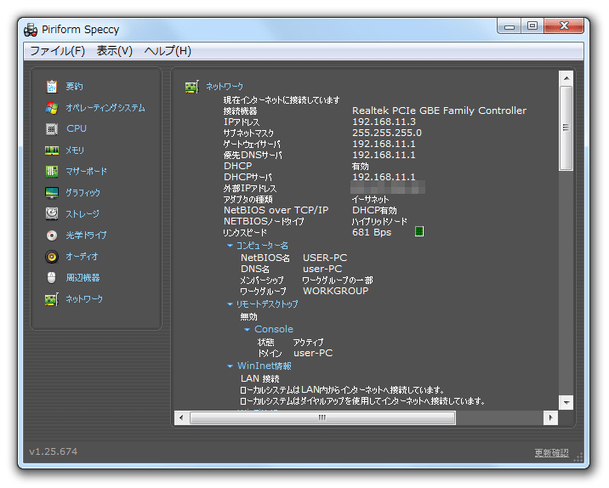
Task: Open the 要約 summary icon in sidebar
Action: pyautogui.click(x=52, y=86)
